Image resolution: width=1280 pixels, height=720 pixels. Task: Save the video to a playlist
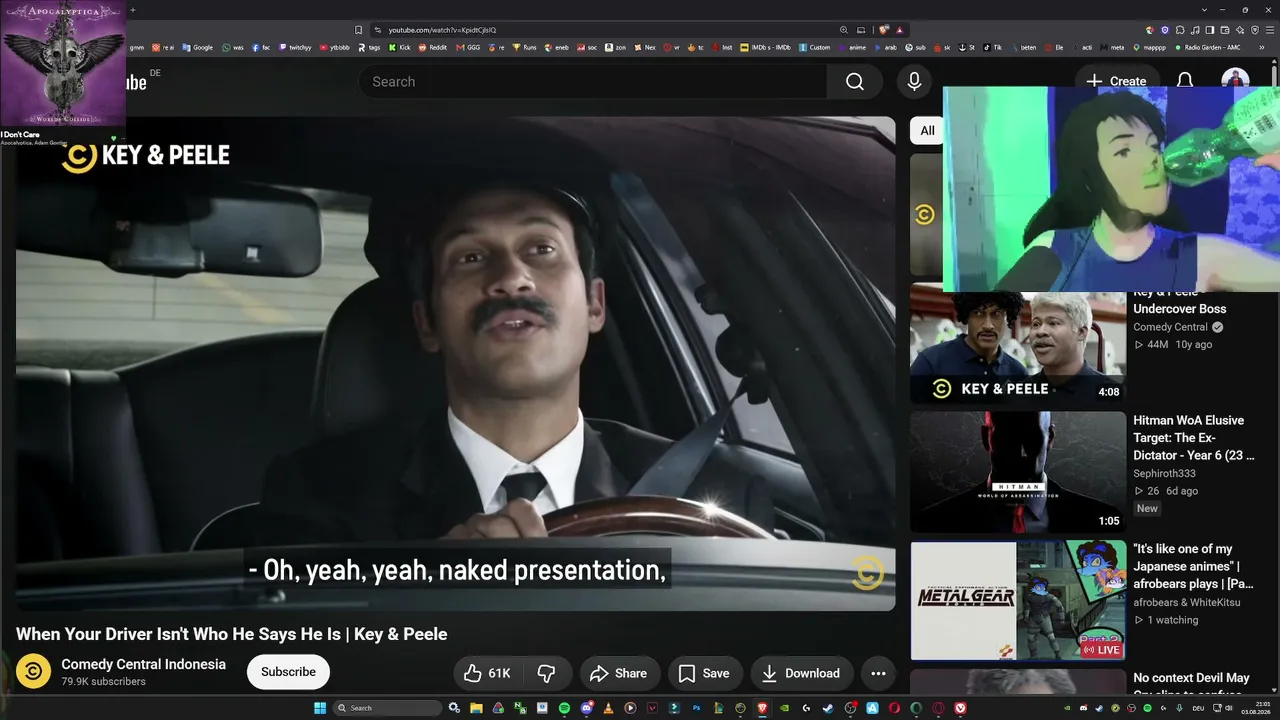705,673
